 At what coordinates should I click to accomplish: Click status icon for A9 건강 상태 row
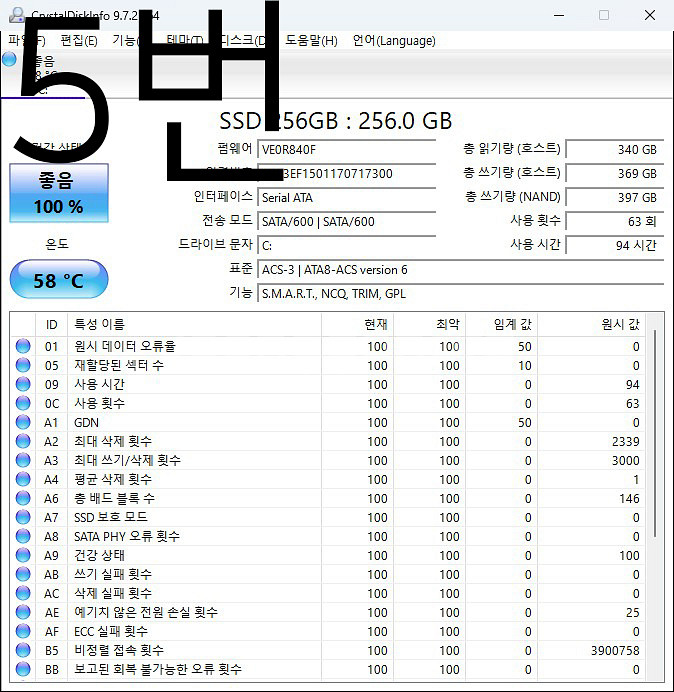(x=23, y=555)
